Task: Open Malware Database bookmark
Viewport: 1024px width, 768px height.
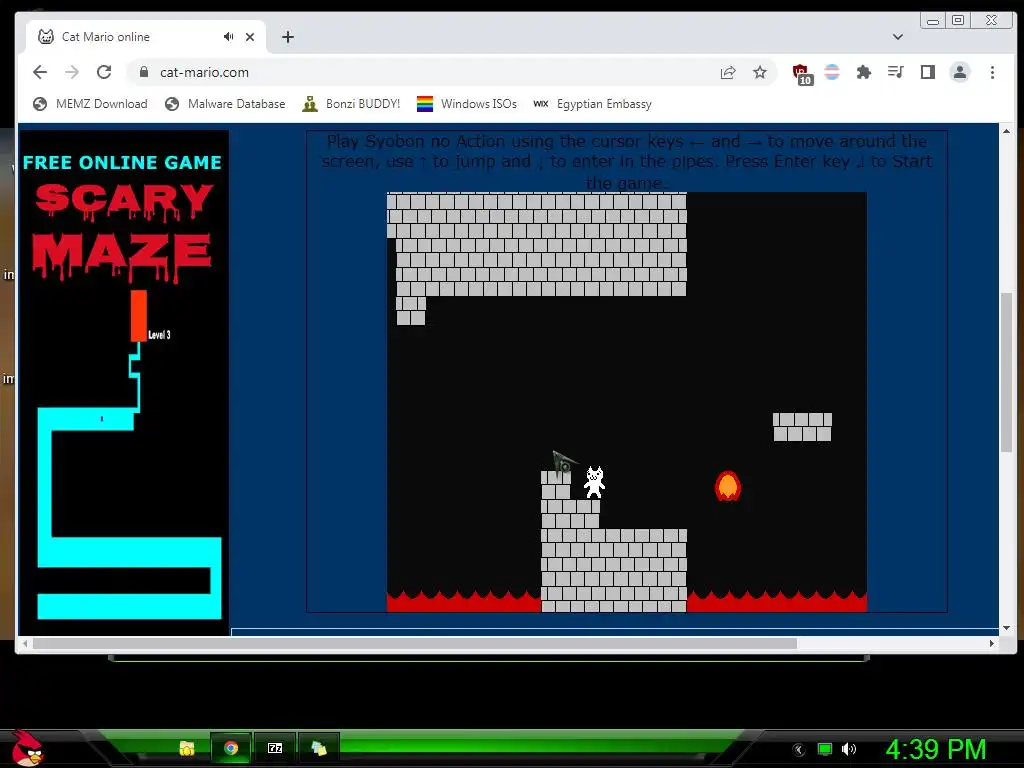Action: [225, 104]
